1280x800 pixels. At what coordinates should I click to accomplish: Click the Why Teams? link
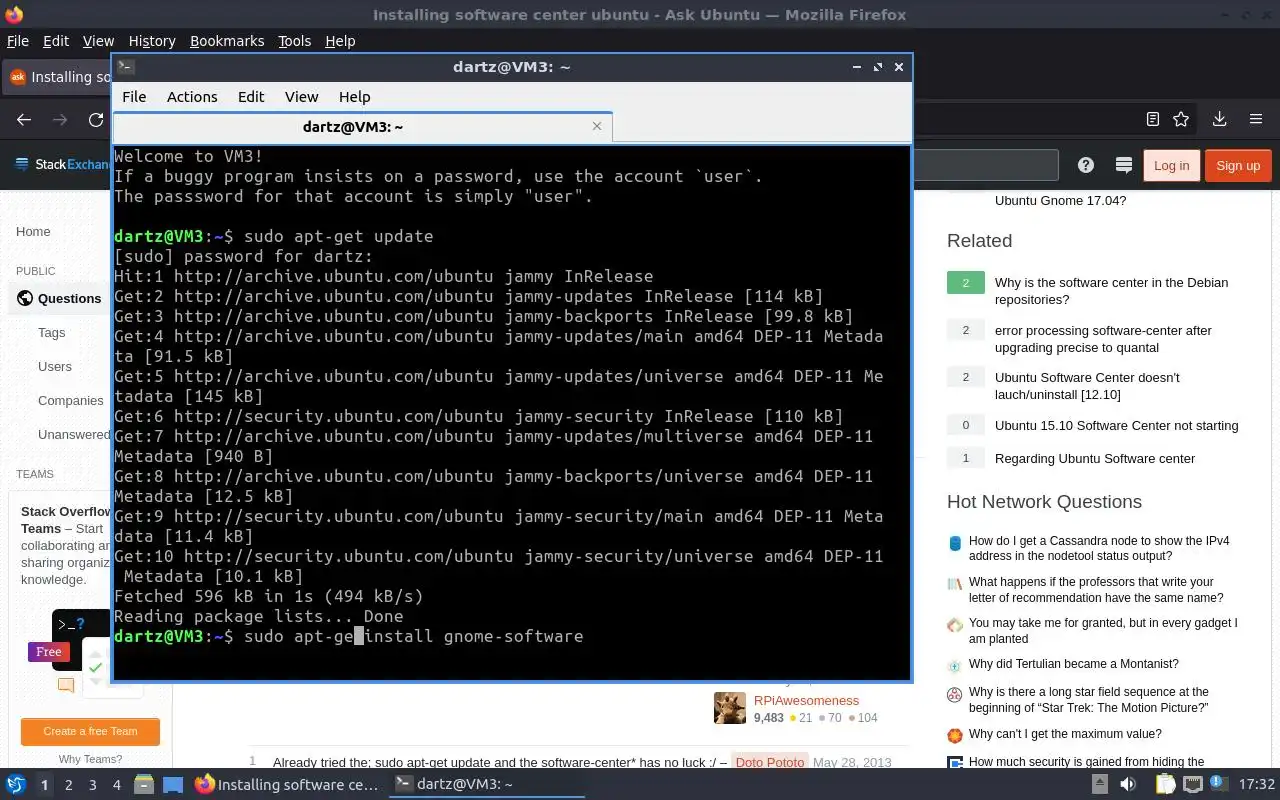tap(90, 759)
